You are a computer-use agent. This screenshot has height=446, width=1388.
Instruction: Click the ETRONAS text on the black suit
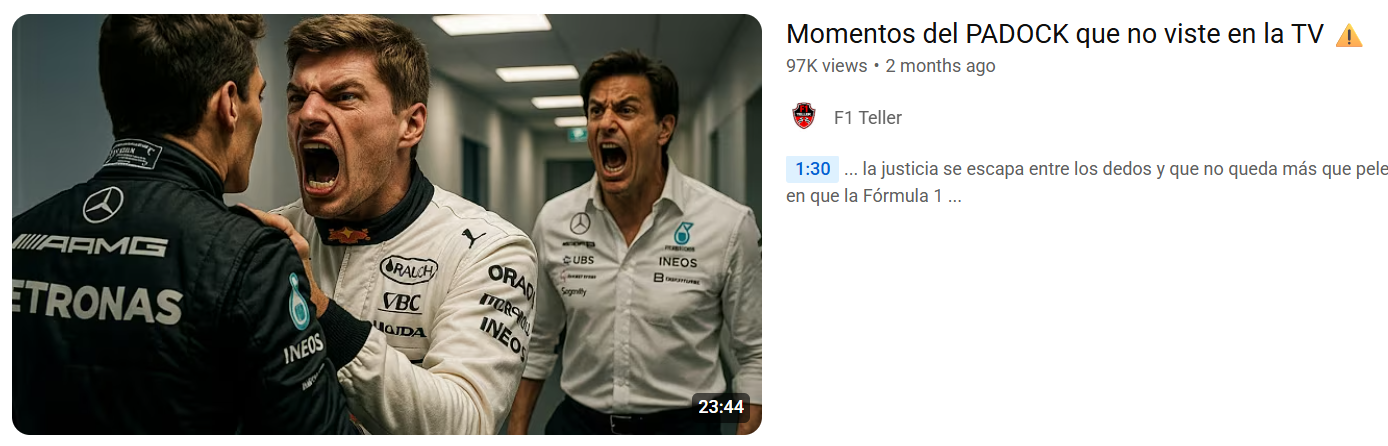click(x=97, y=302)
